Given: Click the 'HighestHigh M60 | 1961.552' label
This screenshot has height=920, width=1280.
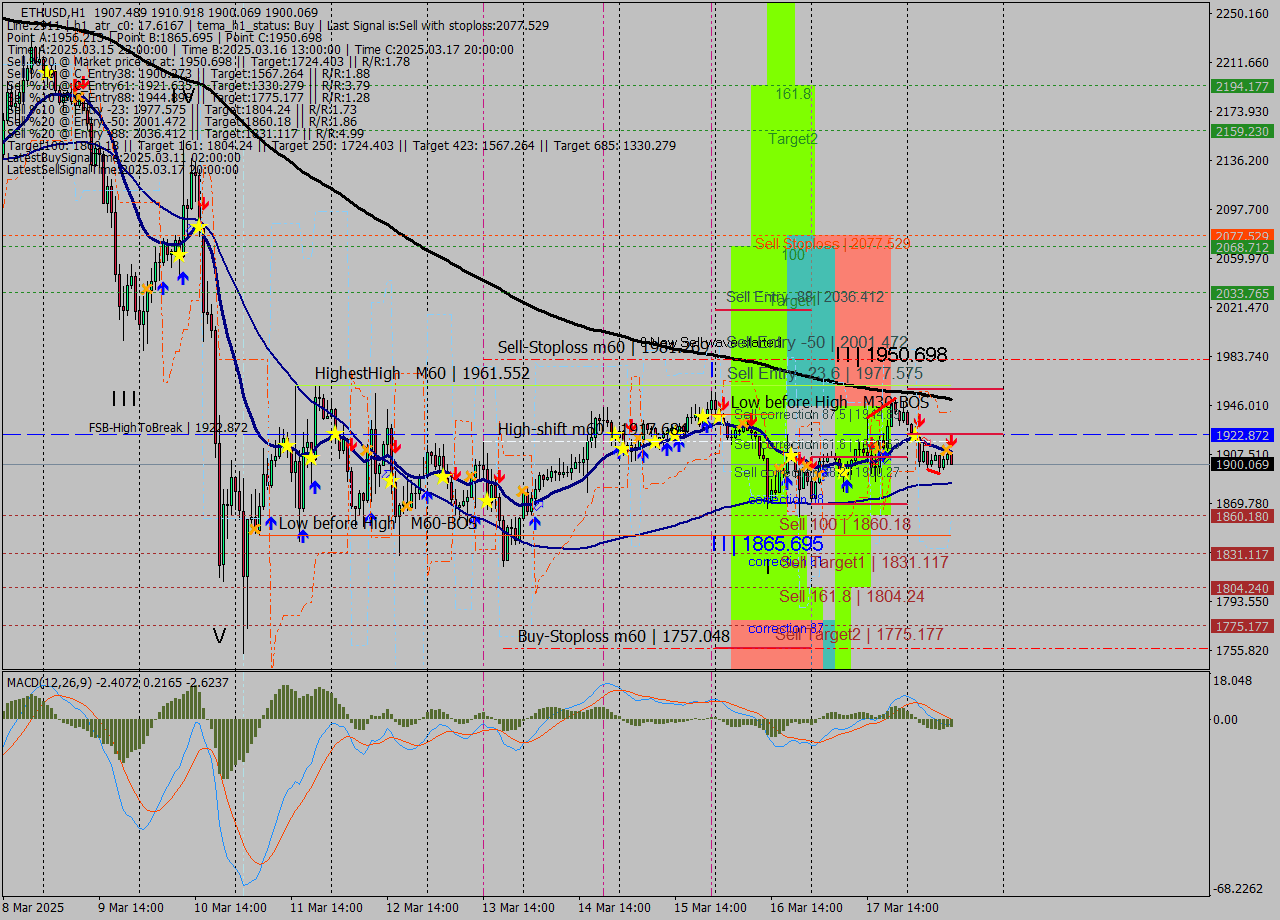Looking at the screenshot, I should (x=422, y=373).
